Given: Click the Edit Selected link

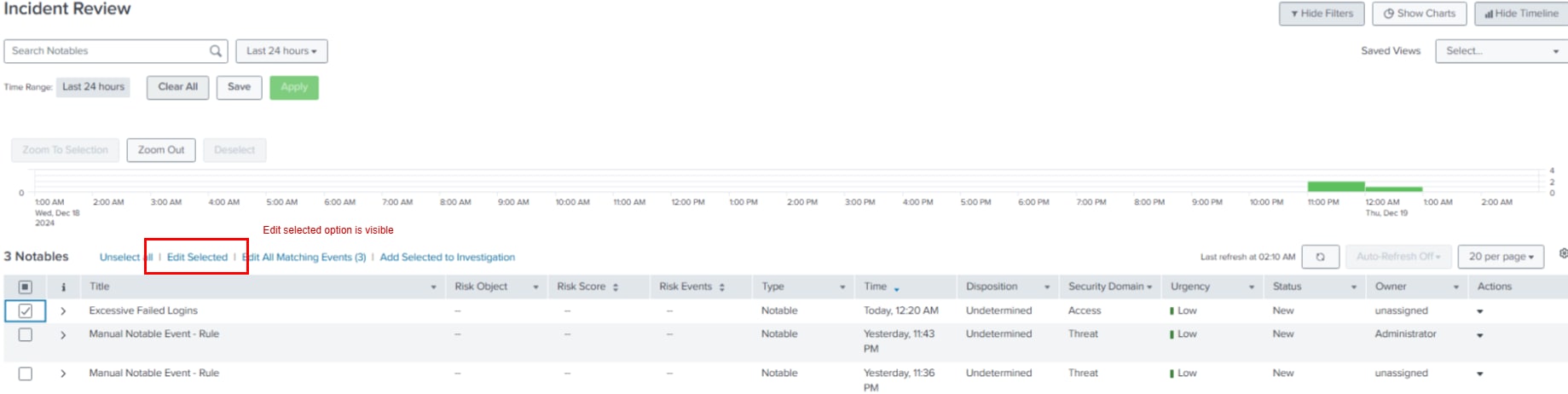Looking at the screenshot, I should click(197, 258).
